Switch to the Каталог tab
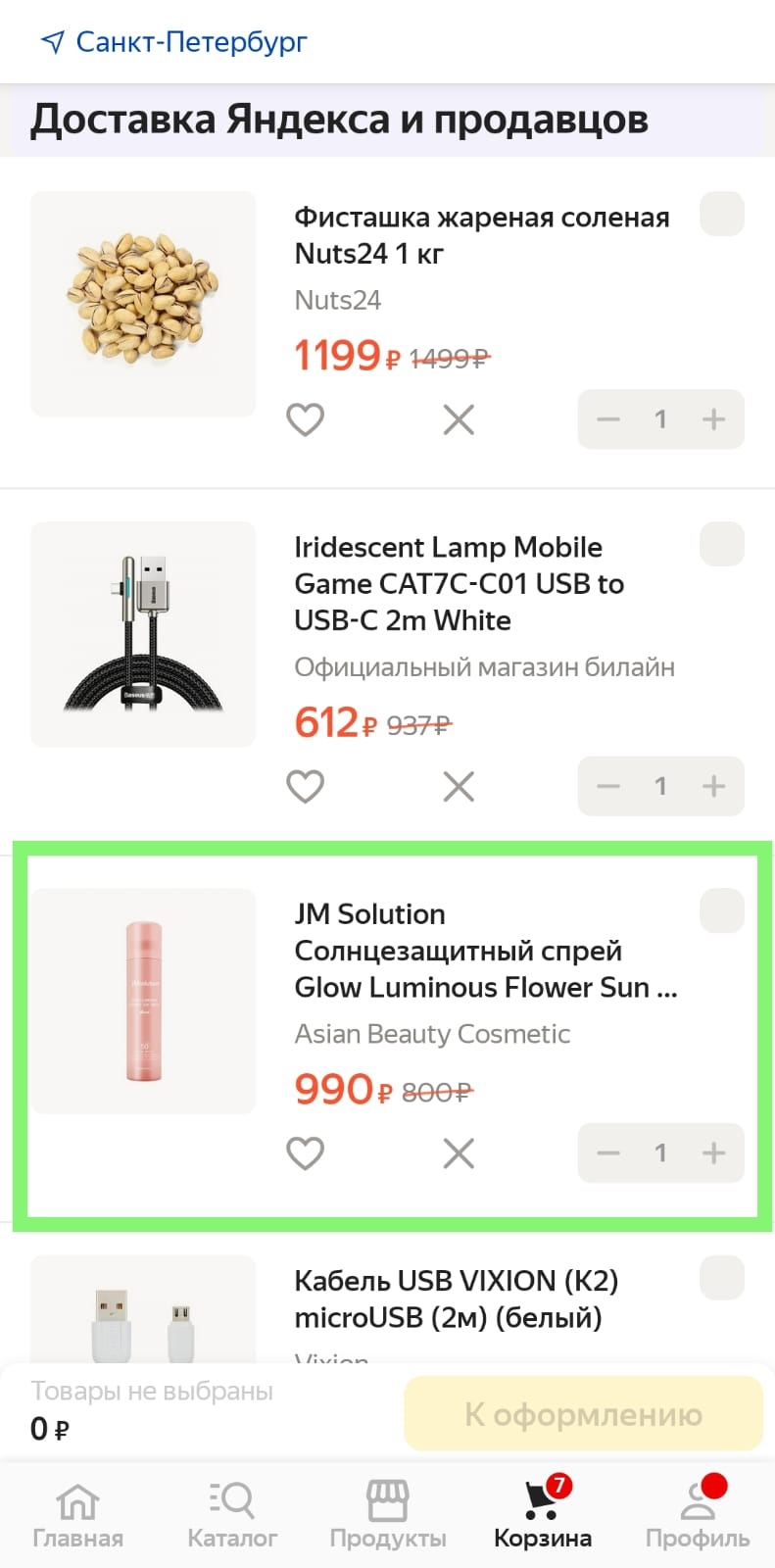 coord(232,1514)
